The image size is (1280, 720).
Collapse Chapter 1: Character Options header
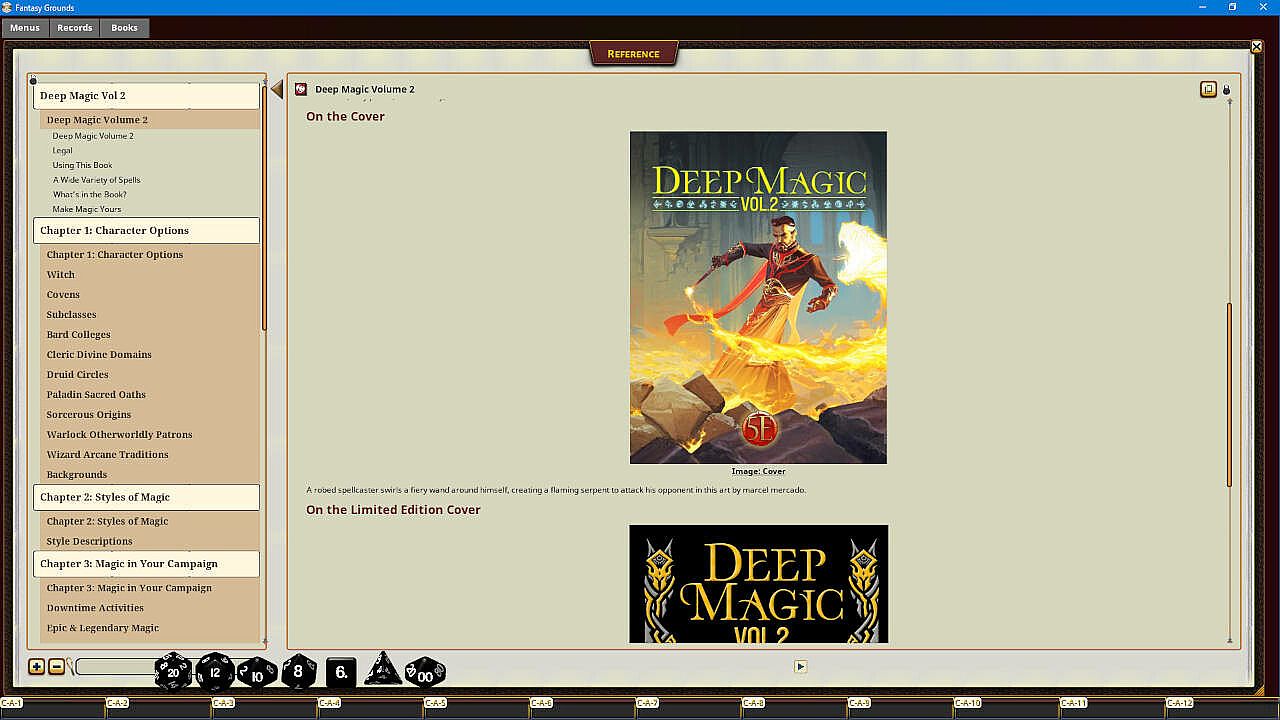tap(146, 230)
